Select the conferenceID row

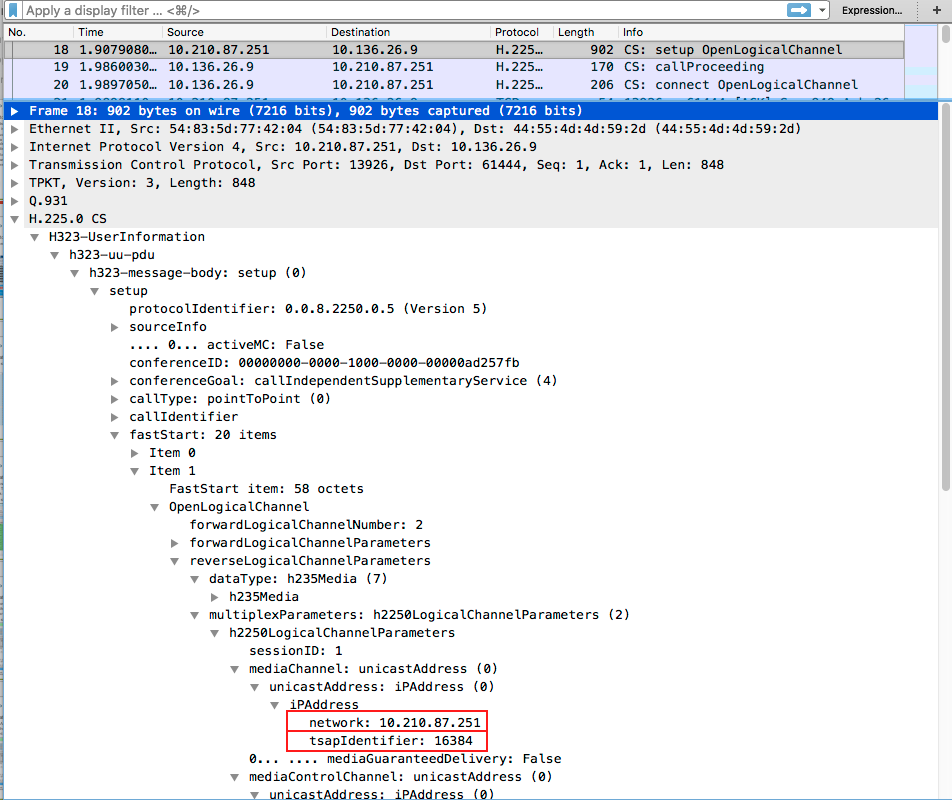(471, 363)
